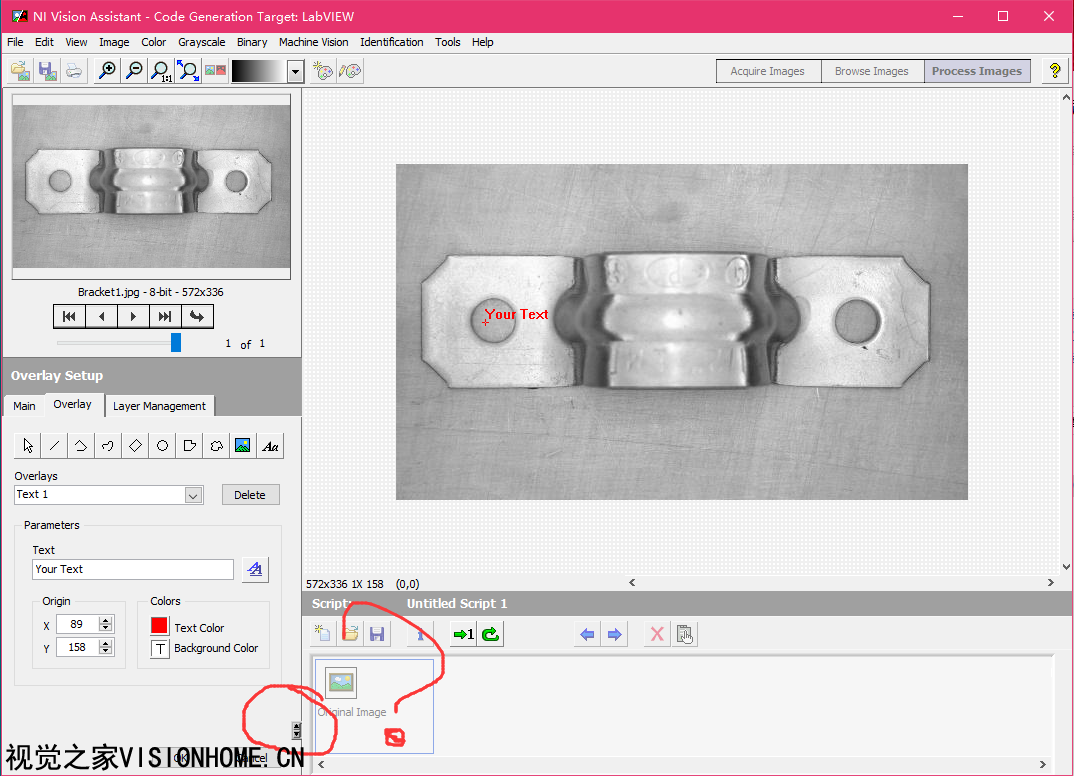1074x776 pixels.
Task: Select the Line overlay tool
Action: tap(54, 446)
